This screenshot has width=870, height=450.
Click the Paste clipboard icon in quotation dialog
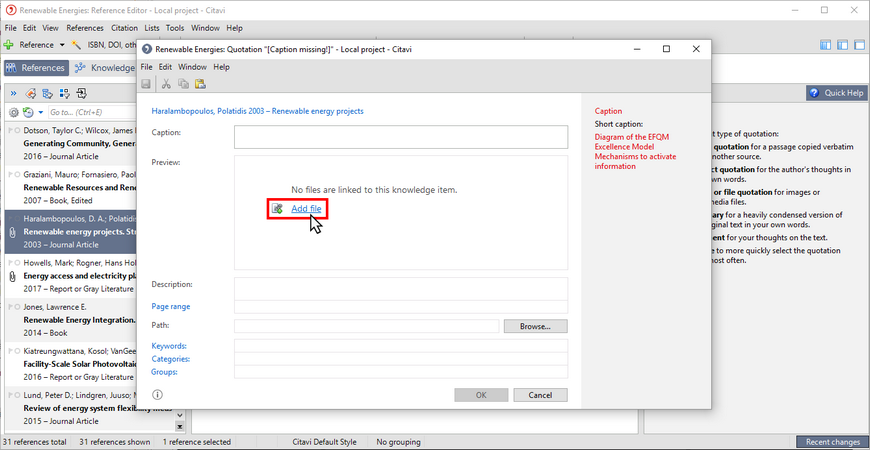pyautogui.click(x=200, y=84)
